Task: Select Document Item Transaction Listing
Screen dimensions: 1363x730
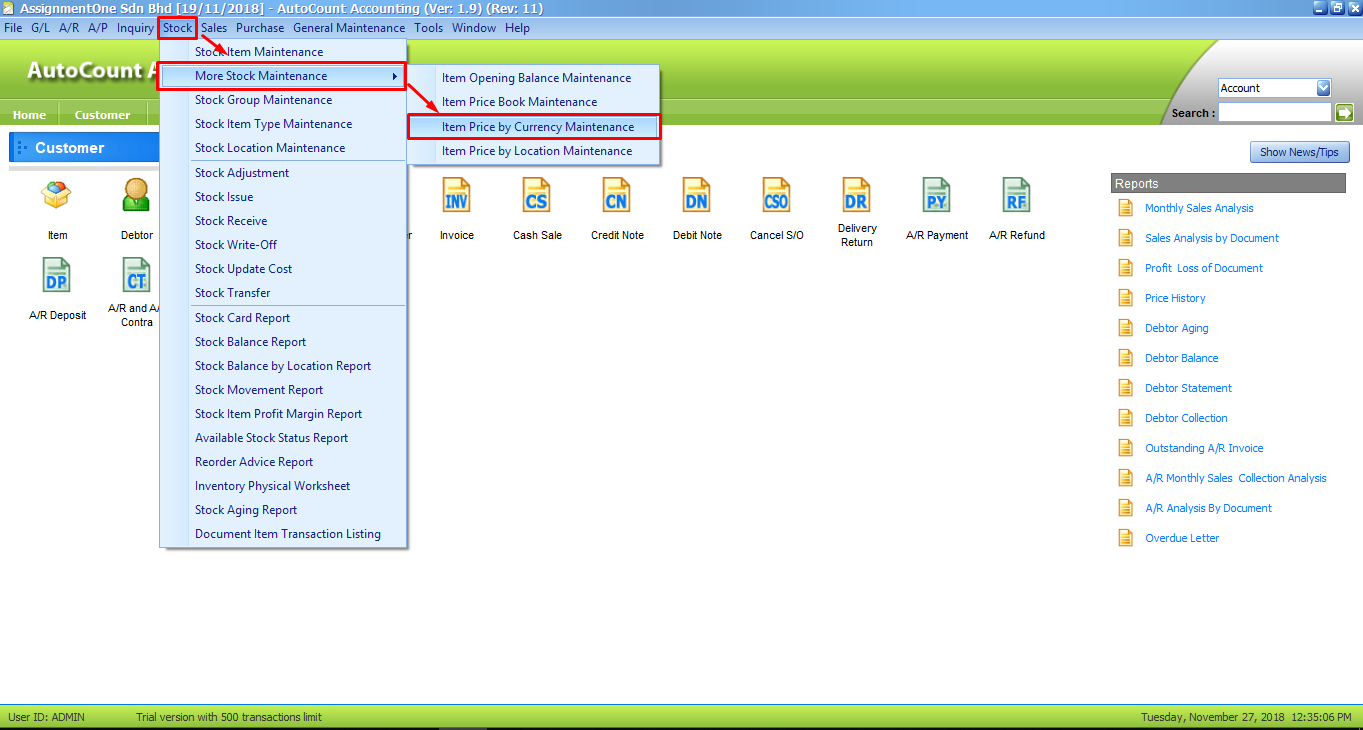Action: pos(283,534)
